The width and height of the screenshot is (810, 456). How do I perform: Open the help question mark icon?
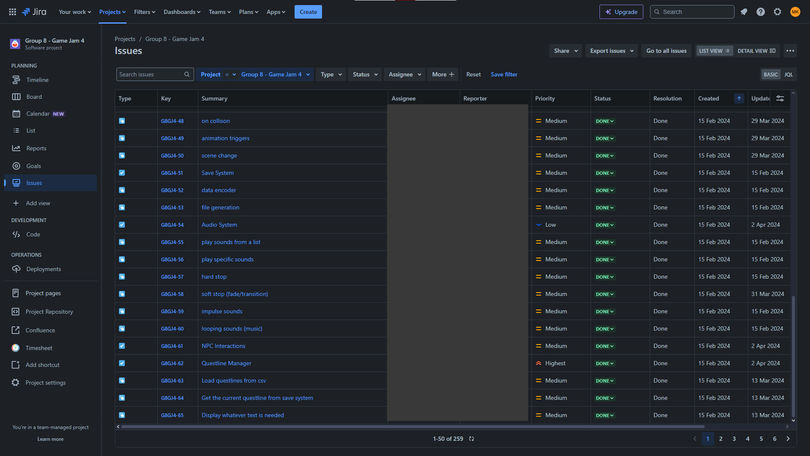760,11
